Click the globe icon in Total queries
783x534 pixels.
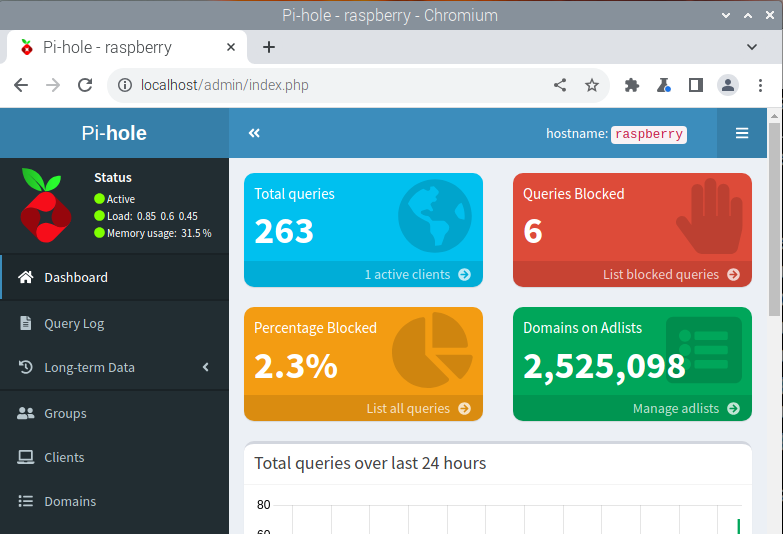point(434,216)
